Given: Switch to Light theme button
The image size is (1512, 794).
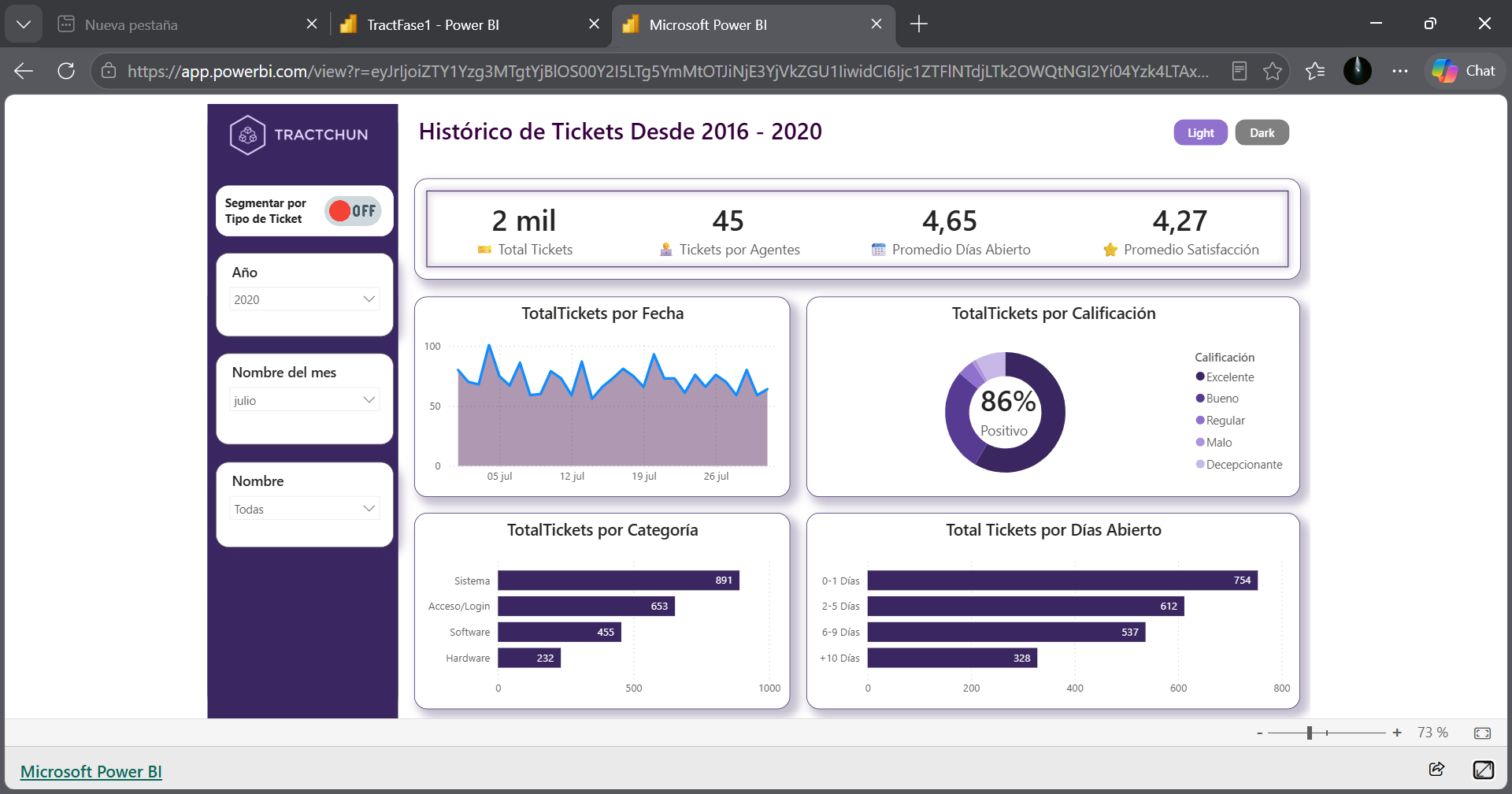Looking at the screenshot, I should tap(1200, 132).
